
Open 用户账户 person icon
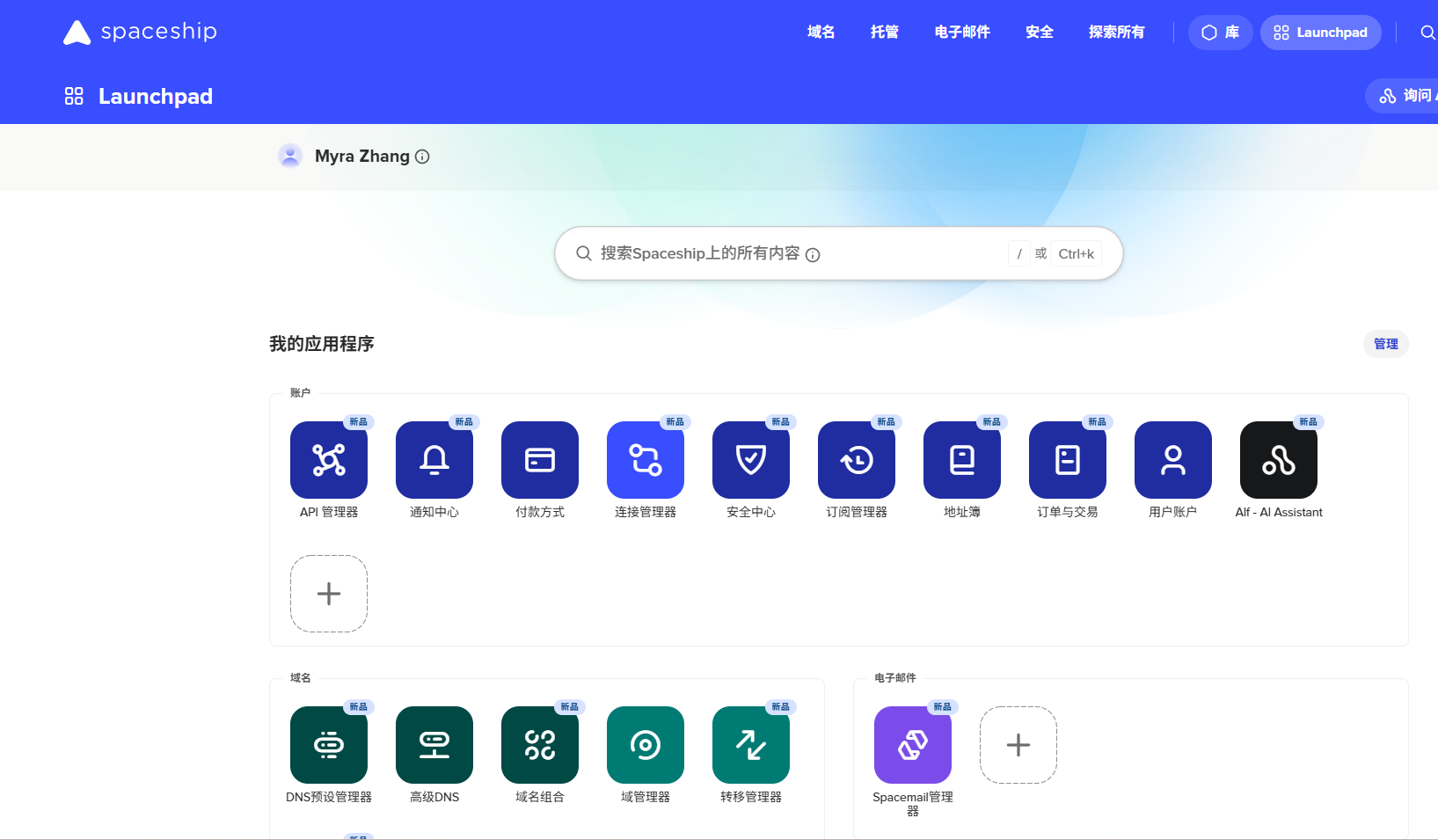coord(1173,460)
